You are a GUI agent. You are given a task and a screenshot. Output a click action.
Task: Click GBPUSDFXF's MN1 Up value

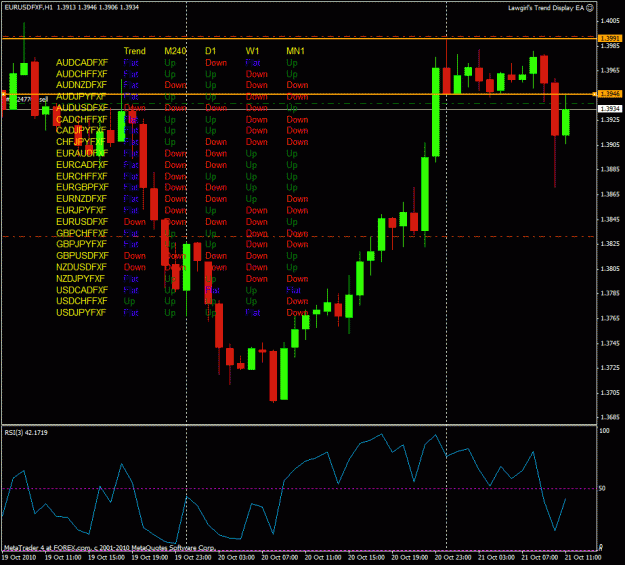pyautogui.click(x=292, y=256)
